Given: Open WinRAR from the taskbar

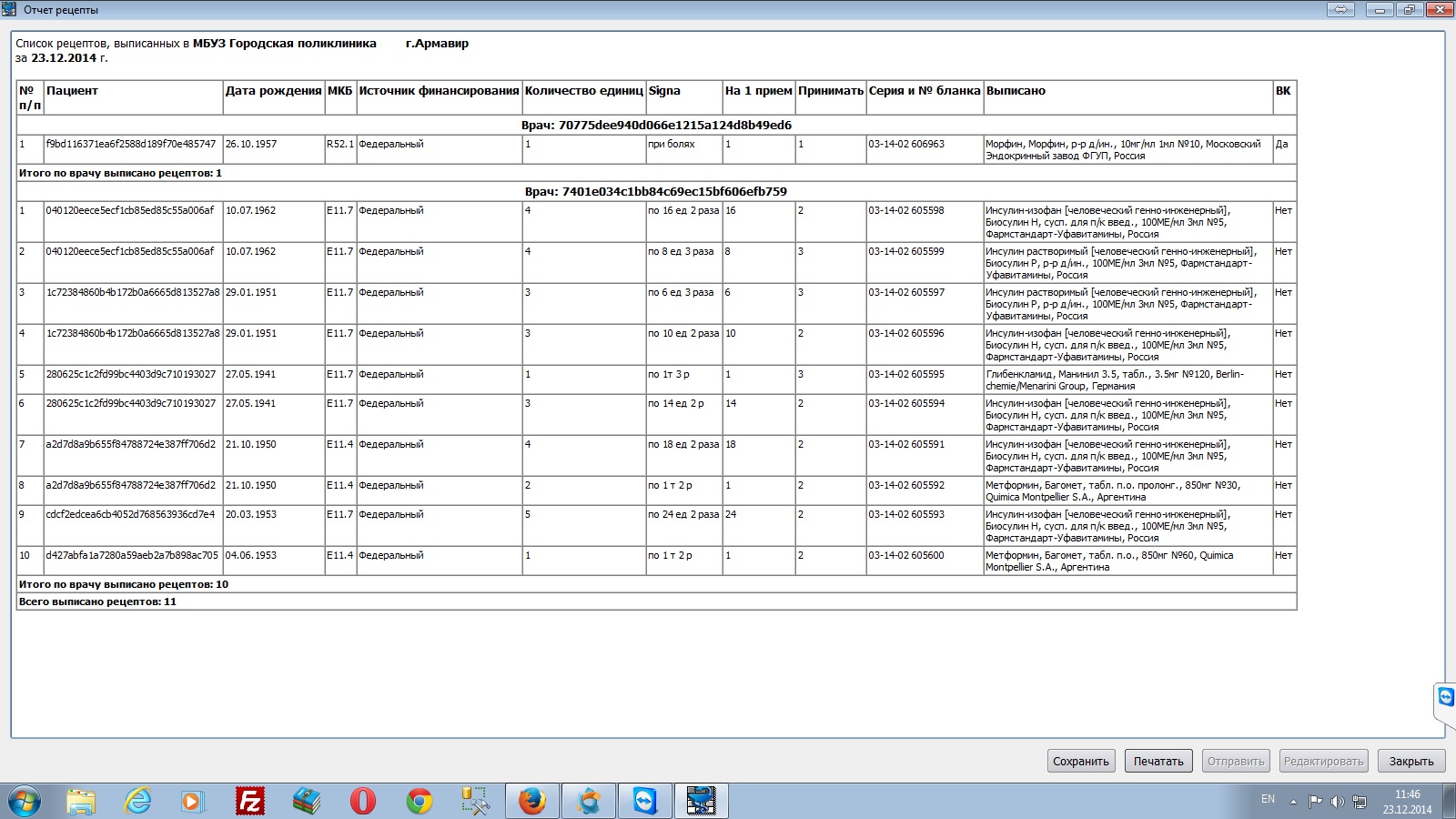Looking at the screenshot, I should click(x=307, y=801).
